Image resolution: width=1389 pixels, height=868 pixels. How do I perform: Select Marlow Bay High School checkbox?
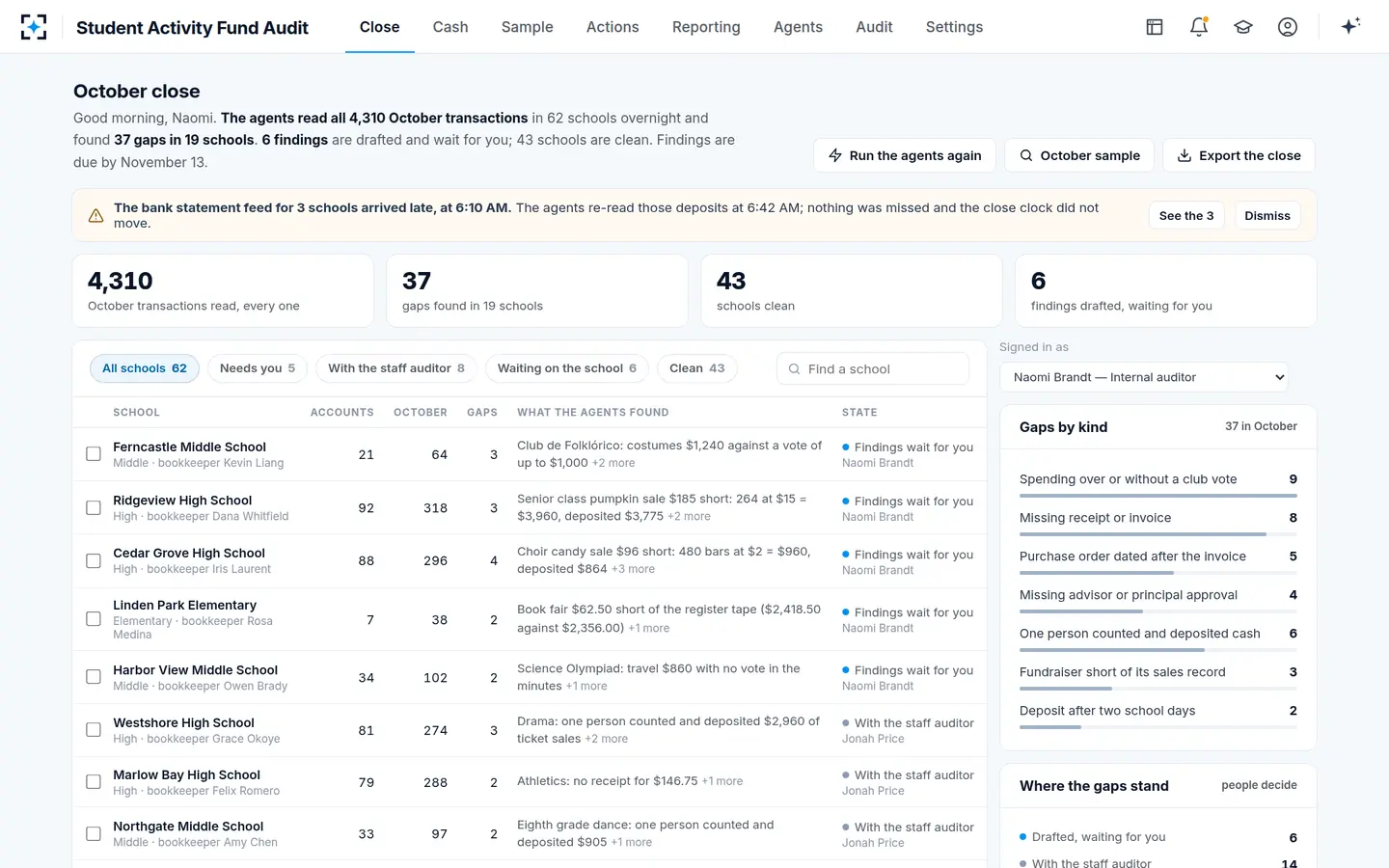pos(94,782)
